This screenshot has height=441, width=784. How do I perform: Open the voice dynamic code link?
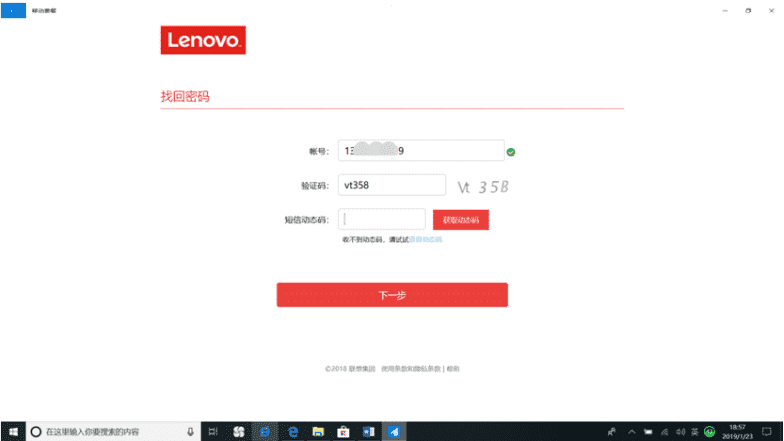[426, 240]
